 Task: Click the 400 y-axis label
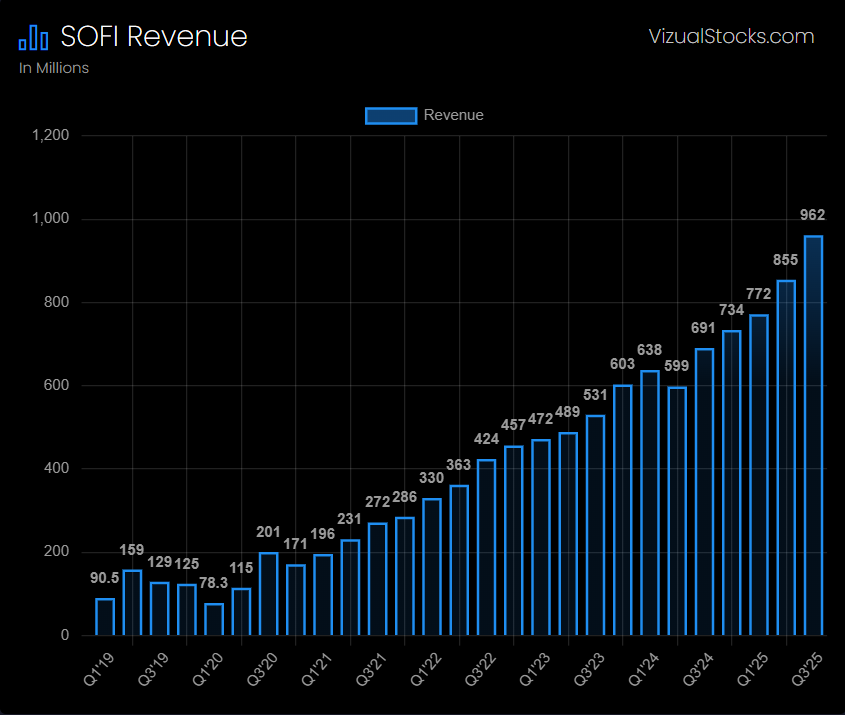coord(56,468)
